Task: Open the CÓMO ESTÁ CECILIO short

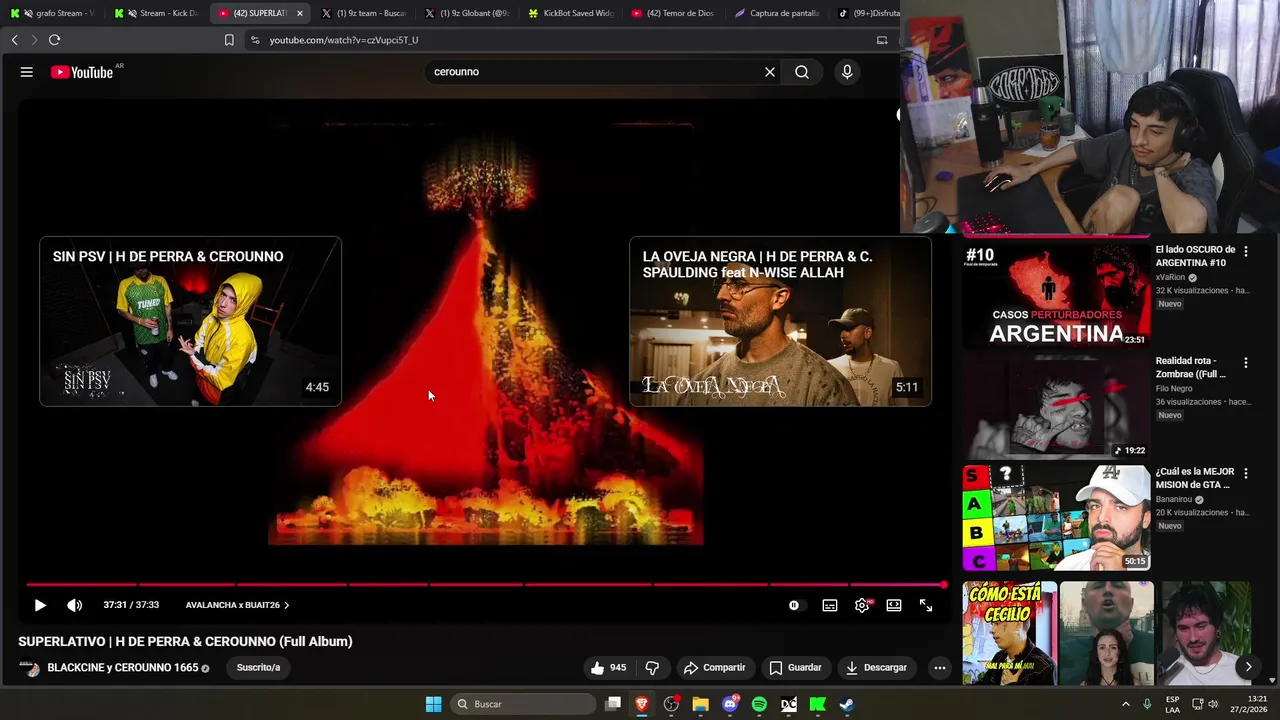Action: tap(1009, 633)
